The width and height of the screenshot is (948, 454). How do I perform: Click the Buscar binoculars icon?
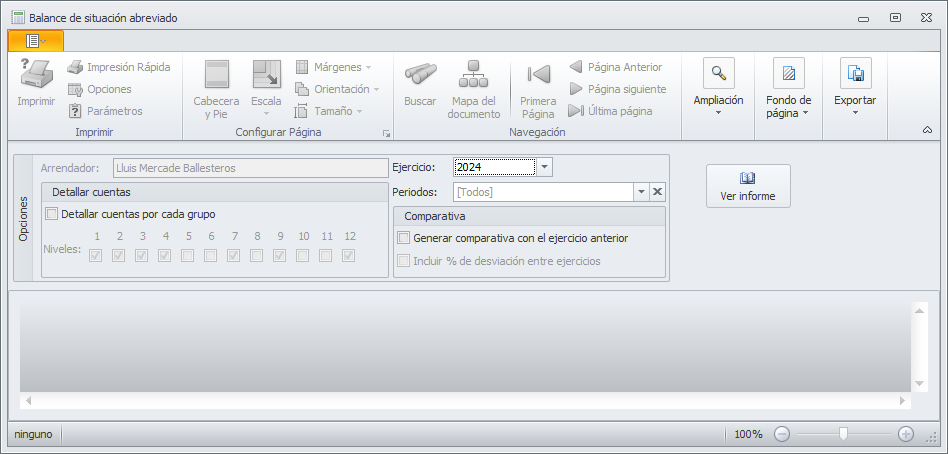tap(421, 73)
